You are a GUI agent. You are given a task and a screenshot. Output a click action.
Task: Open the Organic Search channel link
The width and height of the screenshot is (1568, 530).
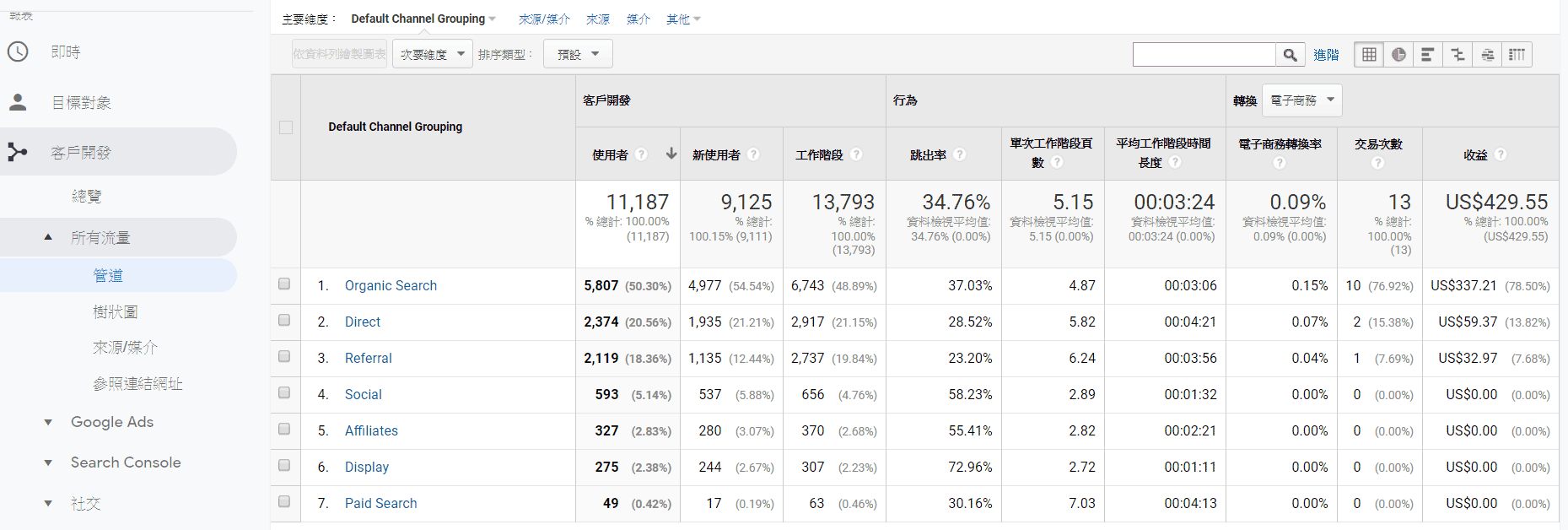(391, 286)
